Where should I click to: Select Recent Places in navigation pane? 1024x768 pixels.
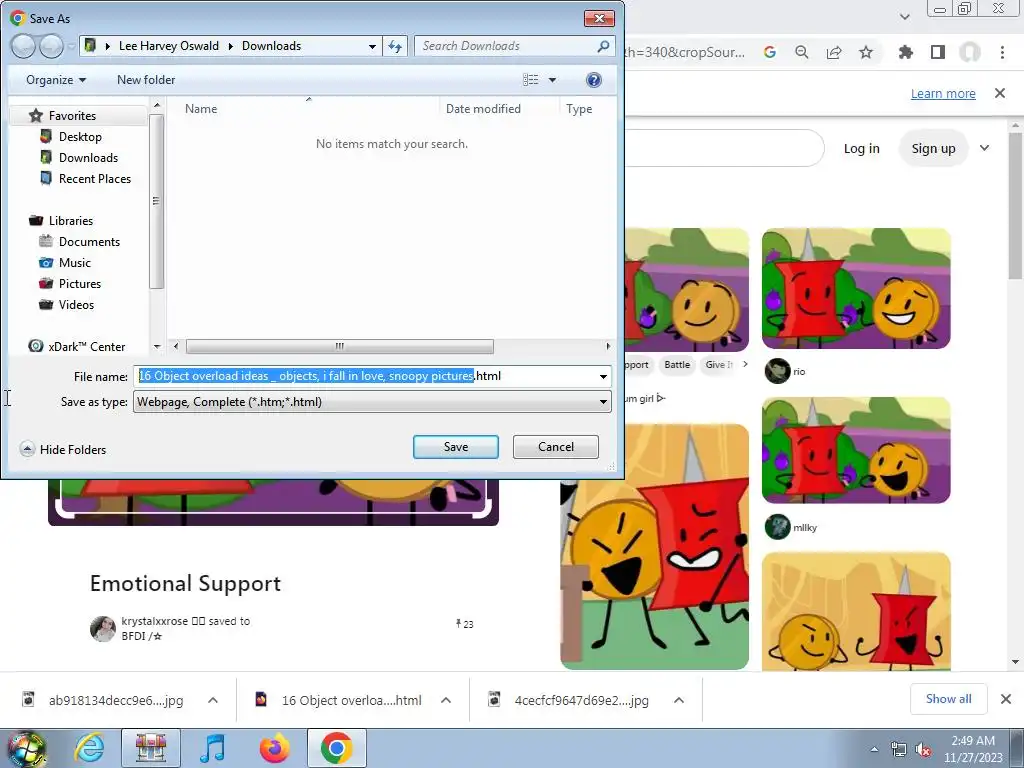click(x=95, y=178)
